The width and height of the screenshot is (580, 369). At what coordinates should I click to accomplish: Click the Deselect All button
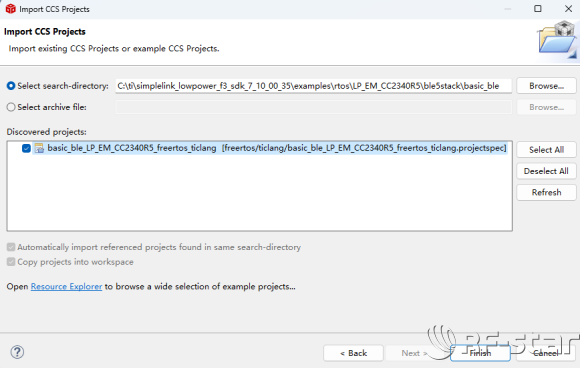[546, 171]
